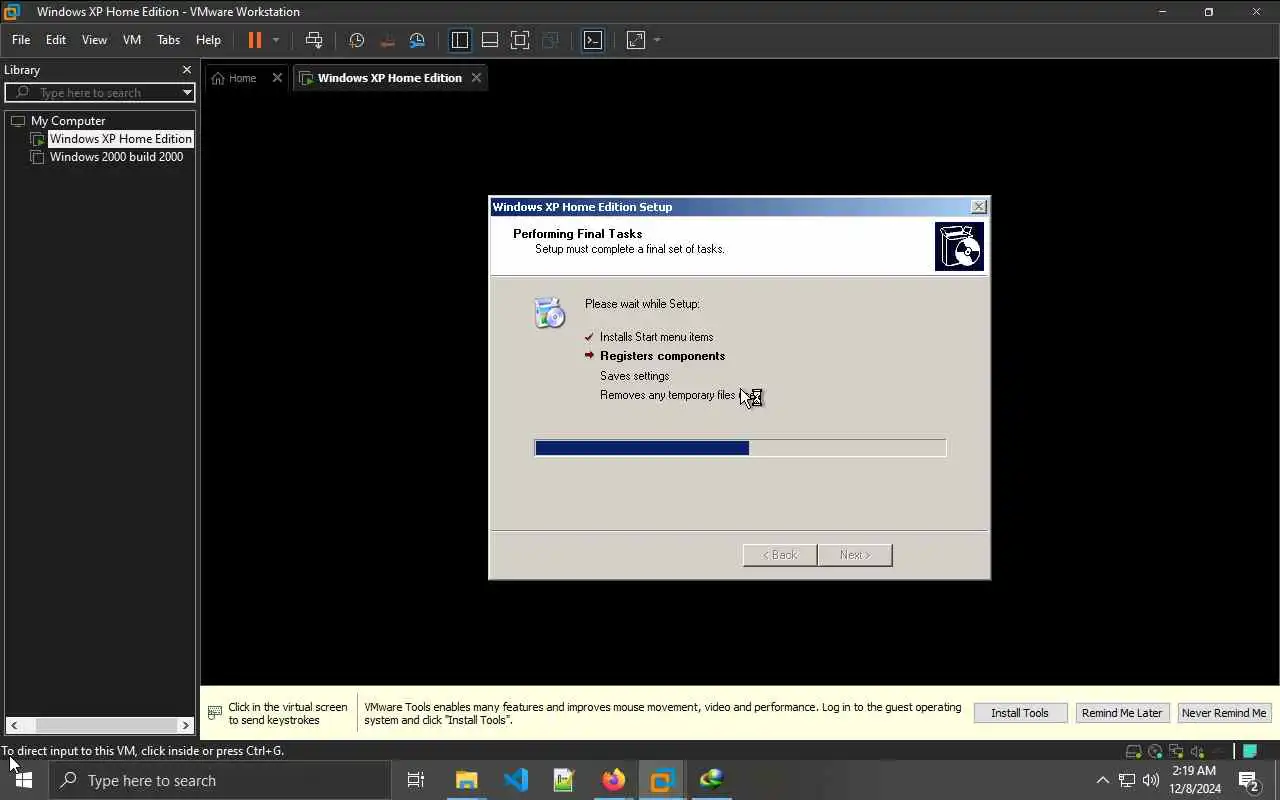Pause the virtual machine
Viewport: 1280px width, 800px height.
tap(255, 40)
